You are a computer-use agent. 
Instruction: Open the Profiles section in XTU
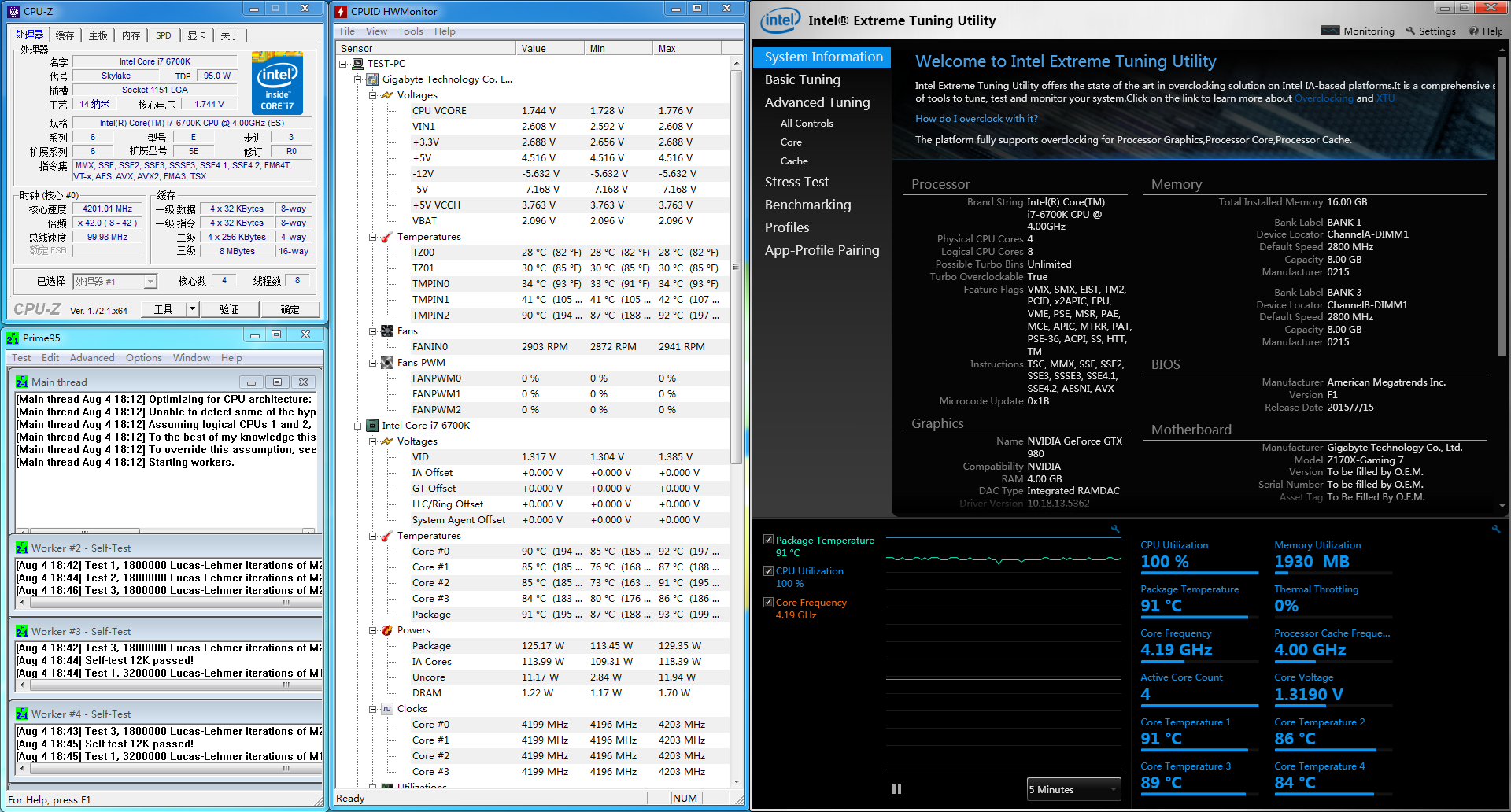tap(787, 227)
